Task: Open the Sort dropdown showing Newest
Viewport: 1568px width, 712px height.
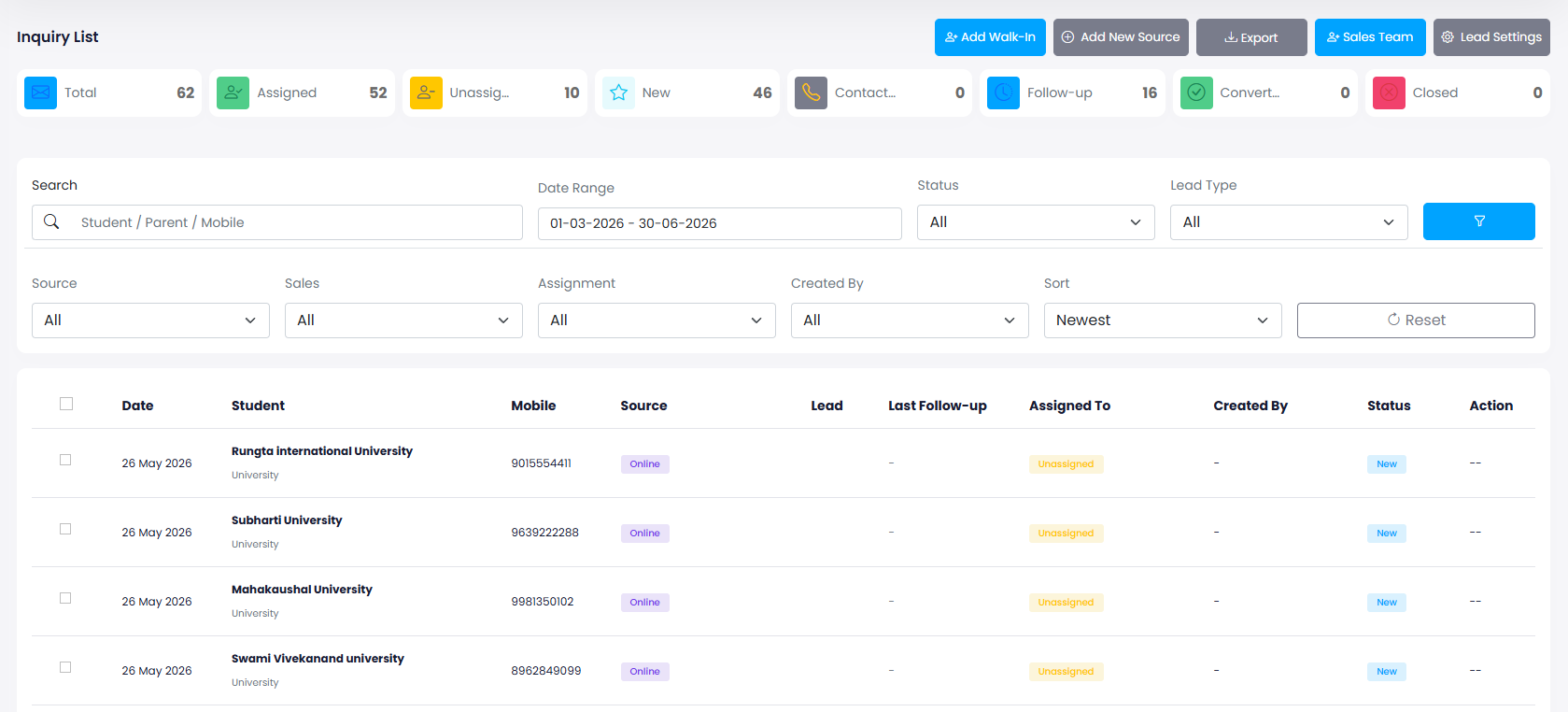Action: pos(1163,320)
